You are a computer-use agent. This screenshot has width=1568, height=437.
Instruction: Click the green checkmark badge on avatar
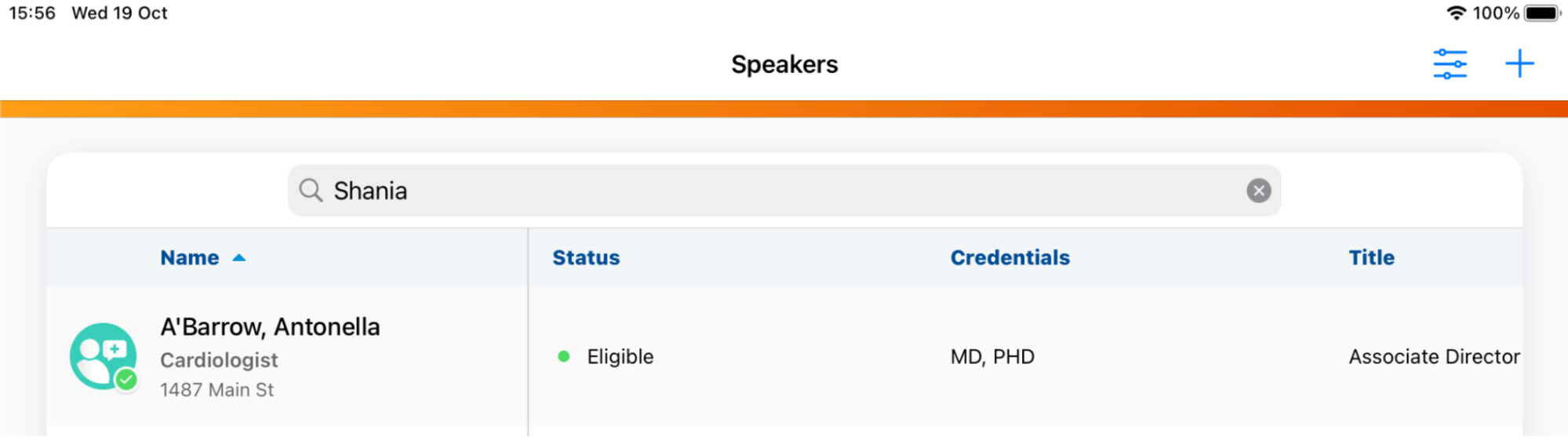coord(126,381)
